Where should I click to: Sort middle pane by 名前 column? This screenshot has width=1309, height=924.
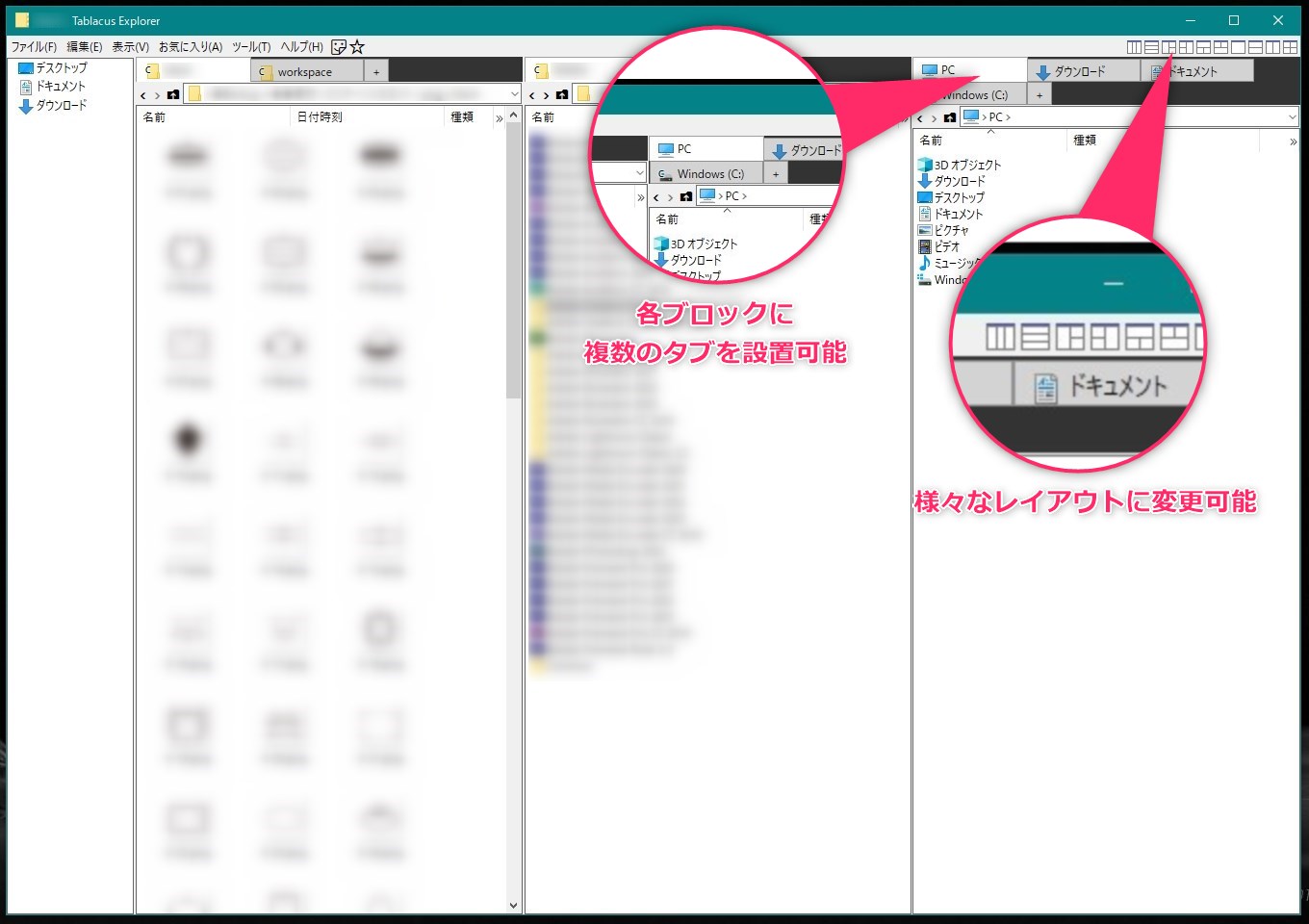544,117
